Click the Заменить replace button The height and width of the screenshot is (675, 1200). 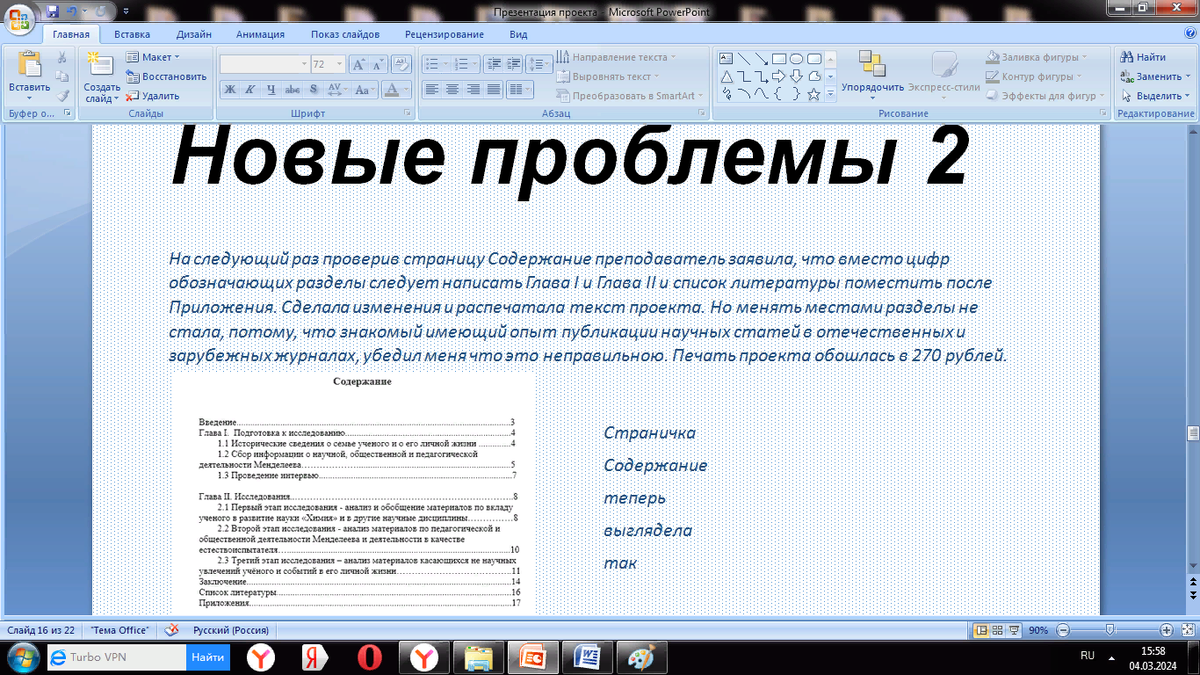coord(1155,76)
